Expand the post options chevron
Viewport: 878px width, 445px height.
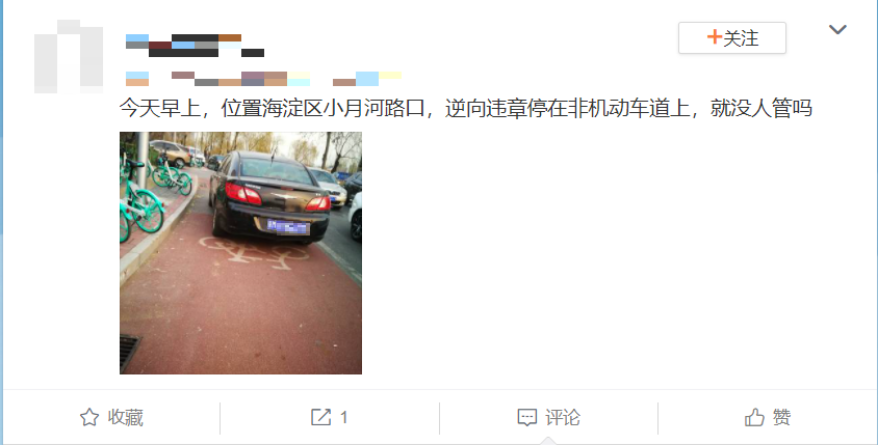(x=838, y=29)
